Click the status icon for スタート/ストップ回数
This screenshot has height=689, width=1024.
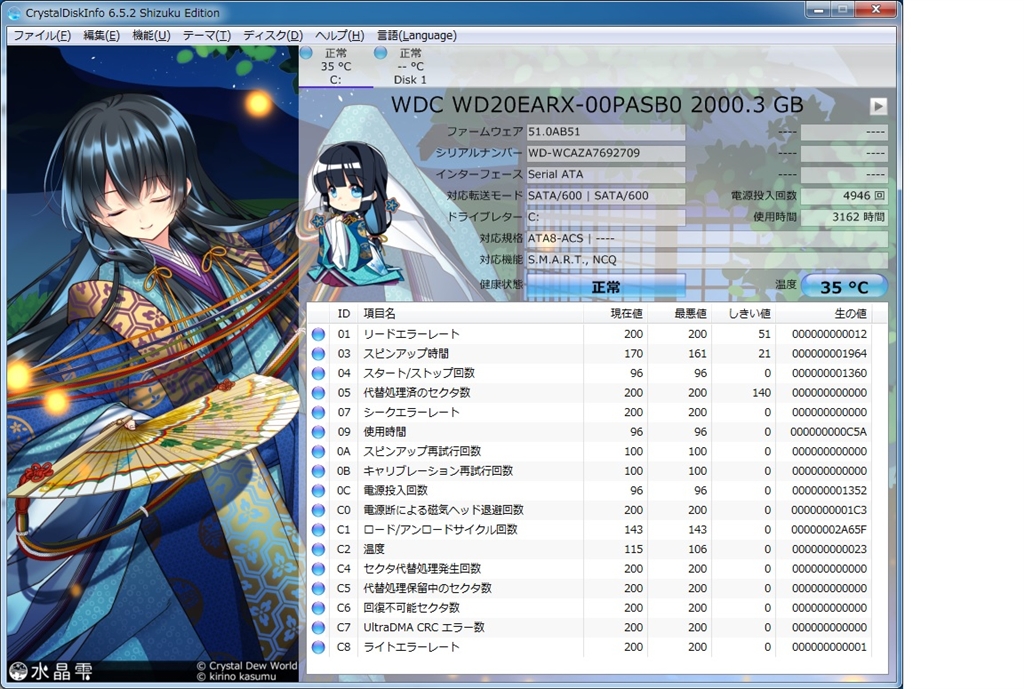[x=318, y=373]
